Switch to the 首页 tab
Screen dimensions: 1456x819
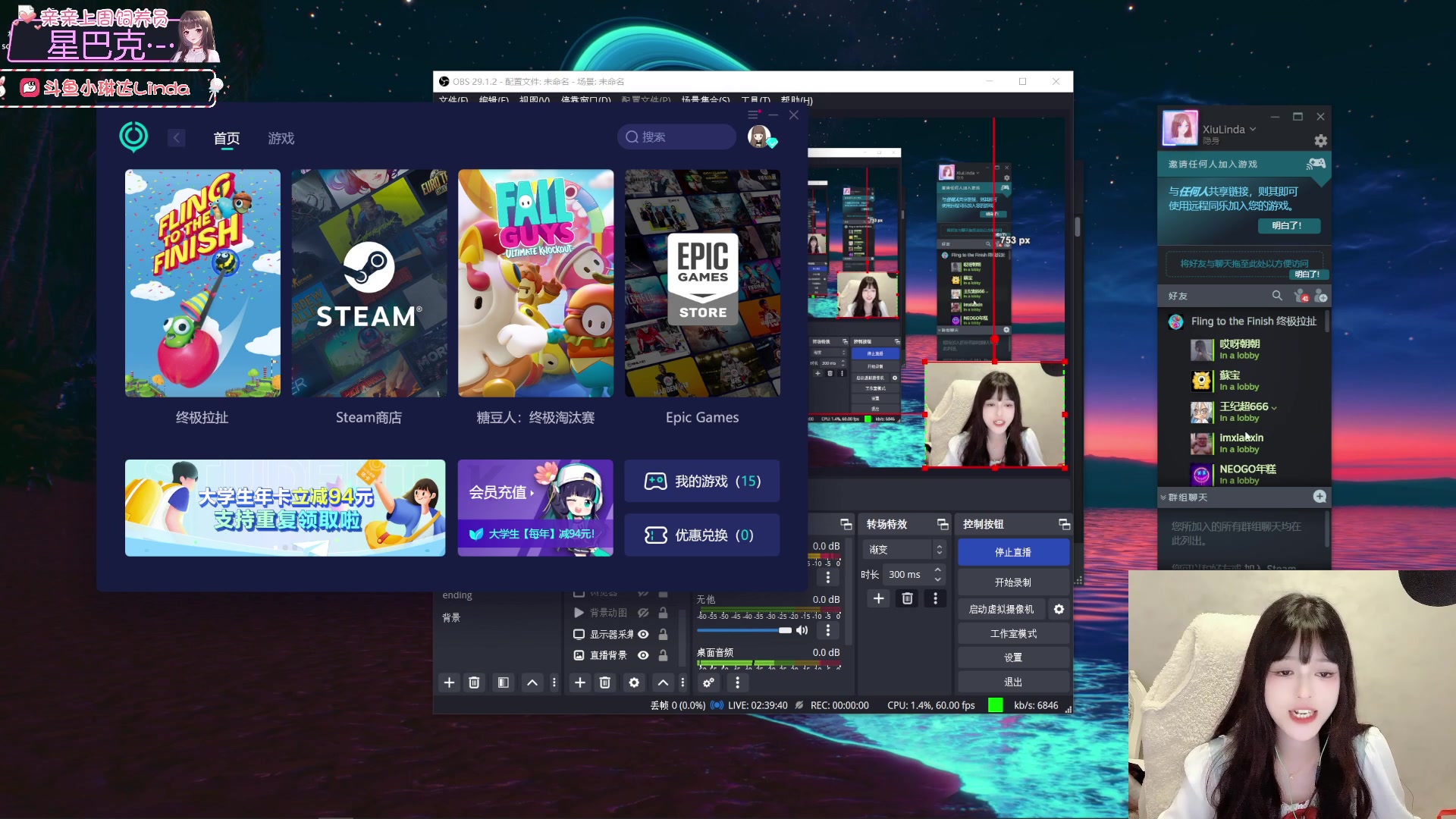pos(226,138)
